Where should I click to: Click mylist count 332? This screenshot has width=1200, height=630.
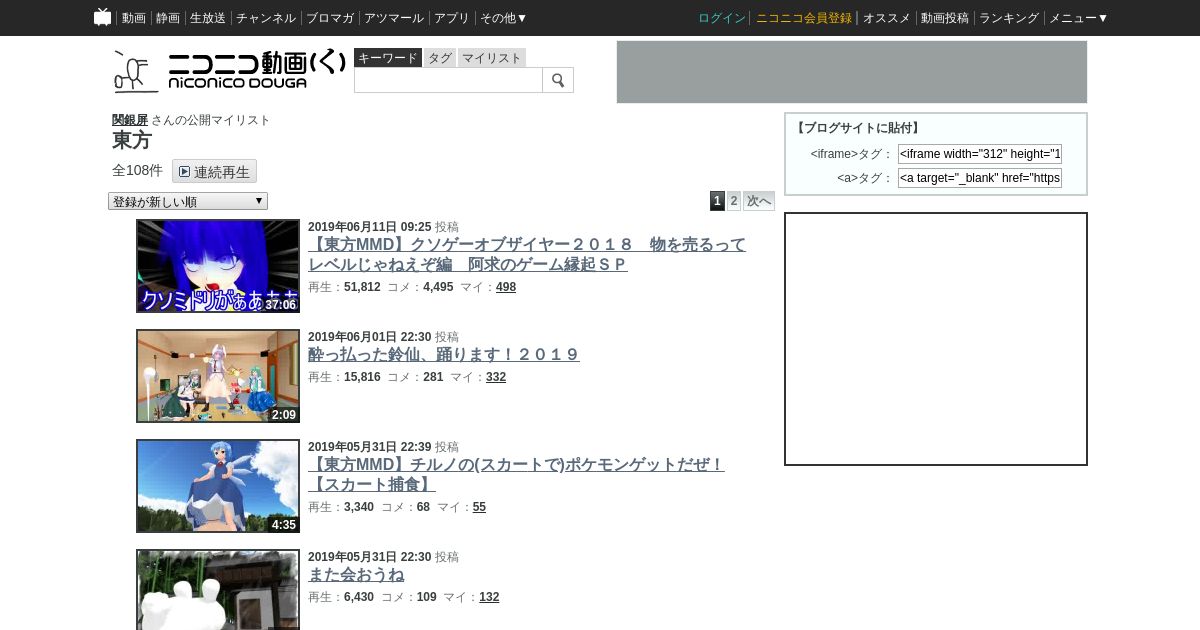pos(496,377)
